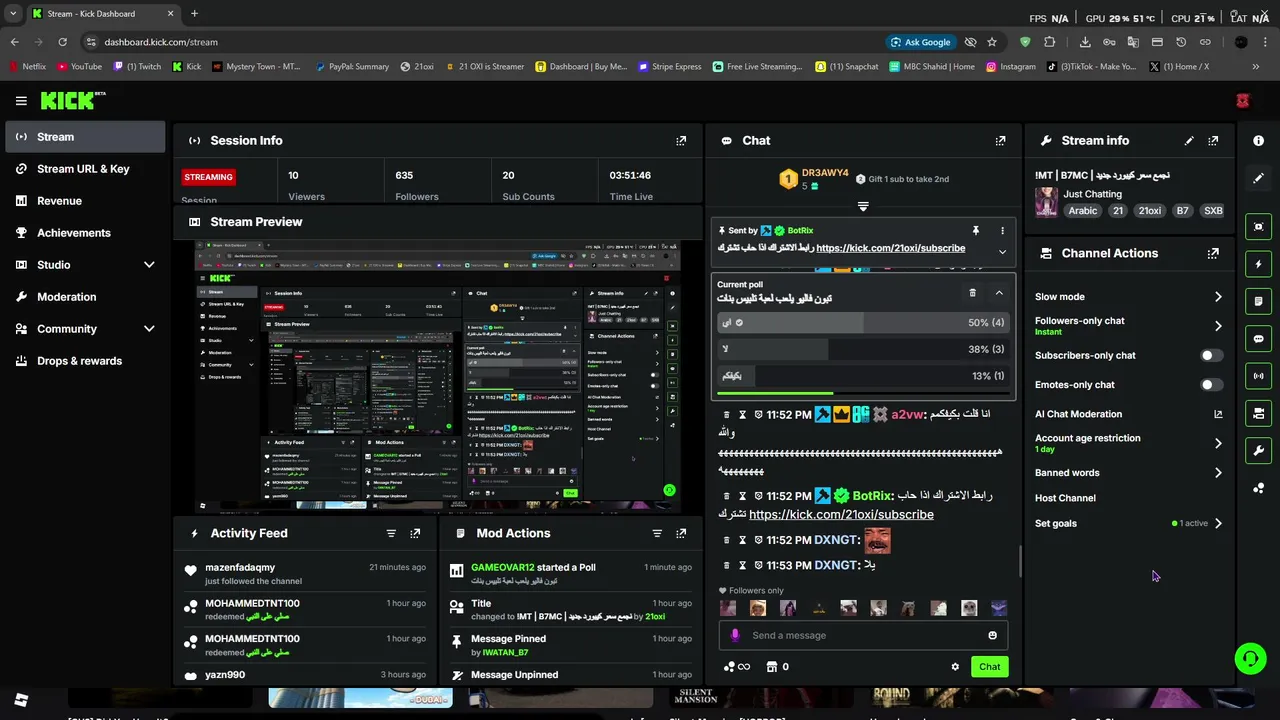Filter the Activity Feed list
This screenshot has width=1280, height=720.
(x=391, y=534)
